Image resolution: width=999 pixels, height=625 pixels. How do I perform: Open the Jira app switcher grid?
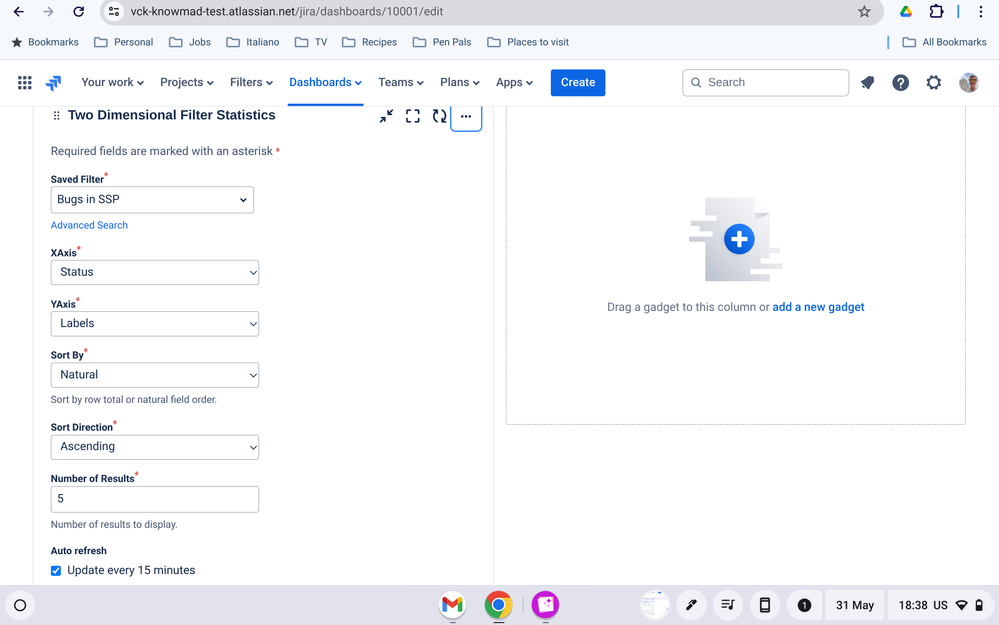tap(25, 82)
